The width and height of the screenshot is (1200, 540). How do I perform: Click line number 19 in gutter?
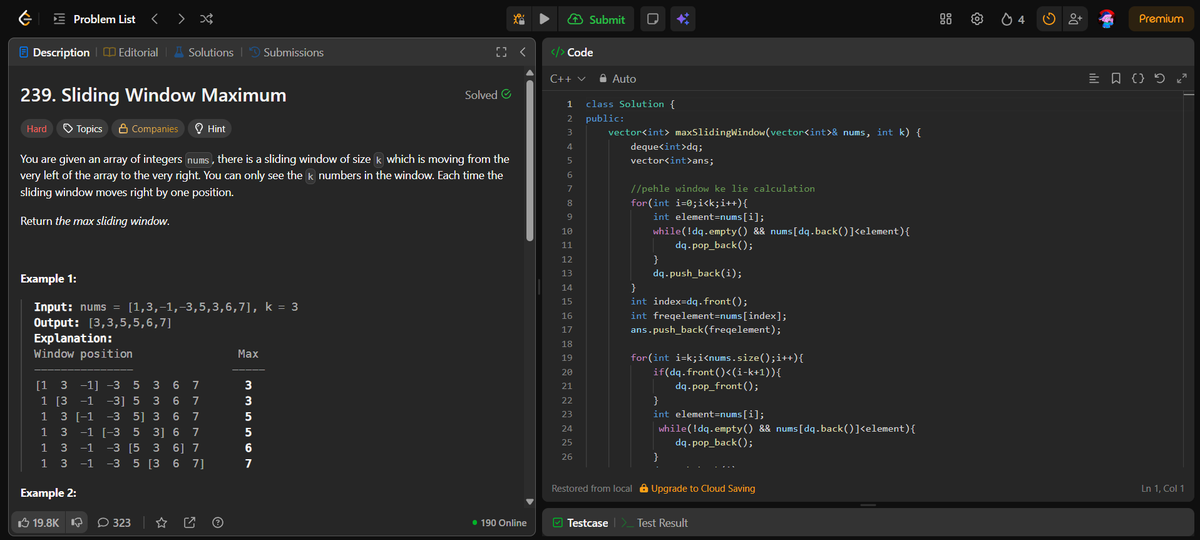tap(567, 357)
